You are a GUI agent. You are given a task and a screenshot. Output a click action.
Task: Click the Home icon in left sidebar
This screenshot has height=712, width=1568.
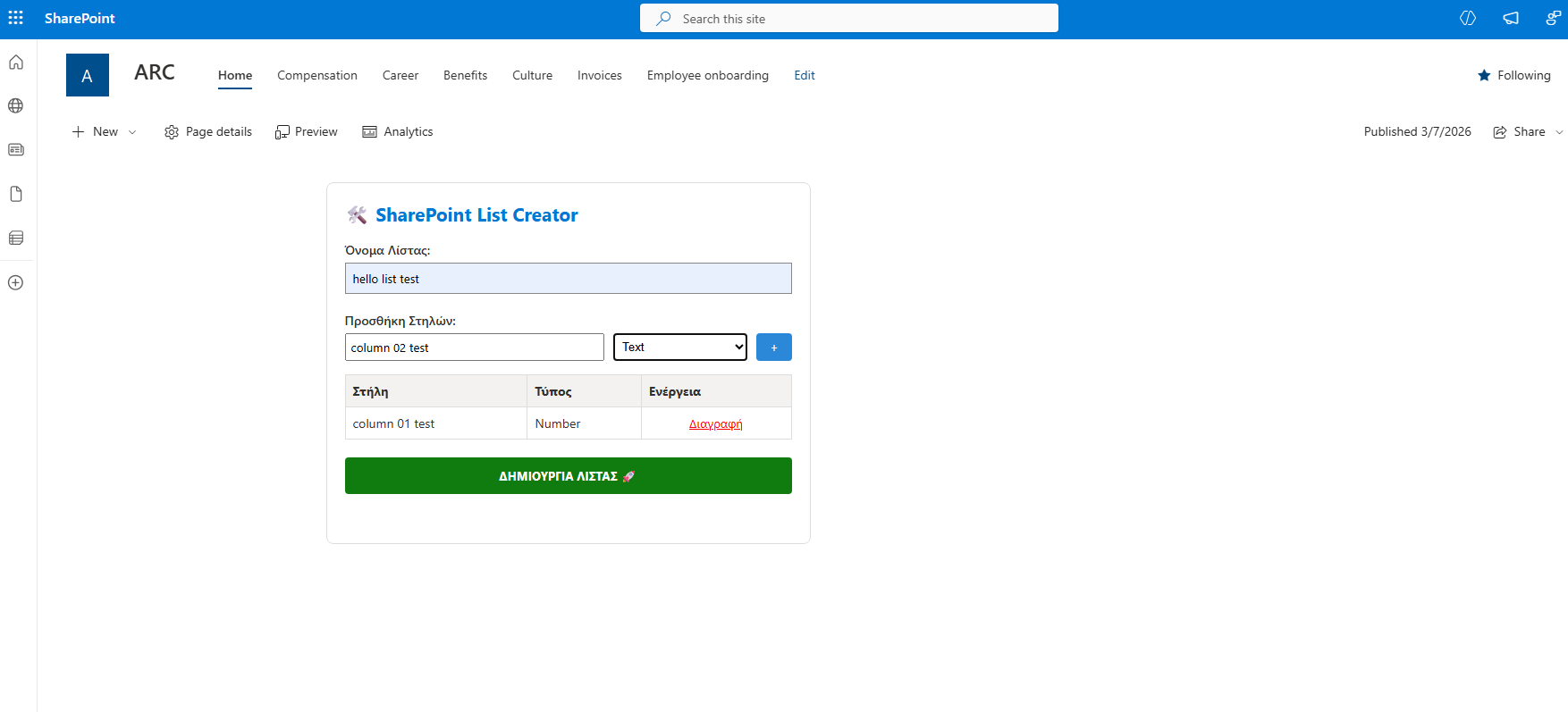click(16, 63)
